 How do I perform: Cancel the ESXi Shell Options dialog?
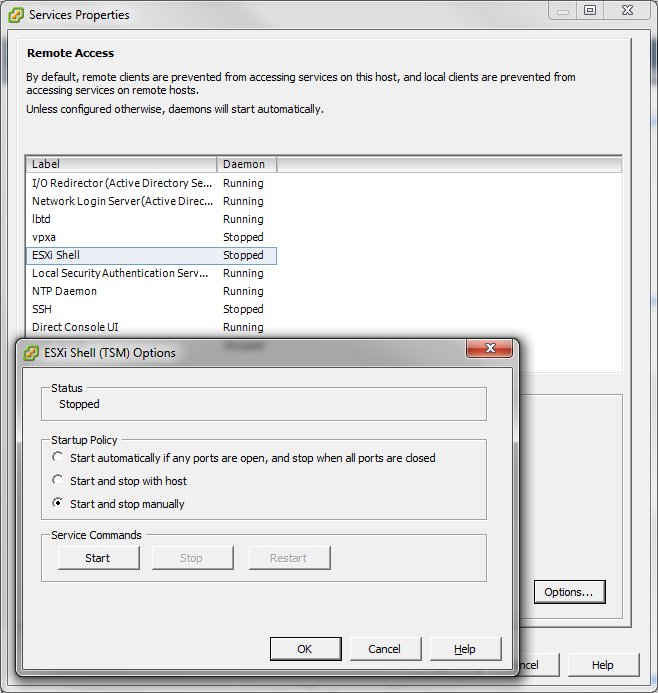385,649
